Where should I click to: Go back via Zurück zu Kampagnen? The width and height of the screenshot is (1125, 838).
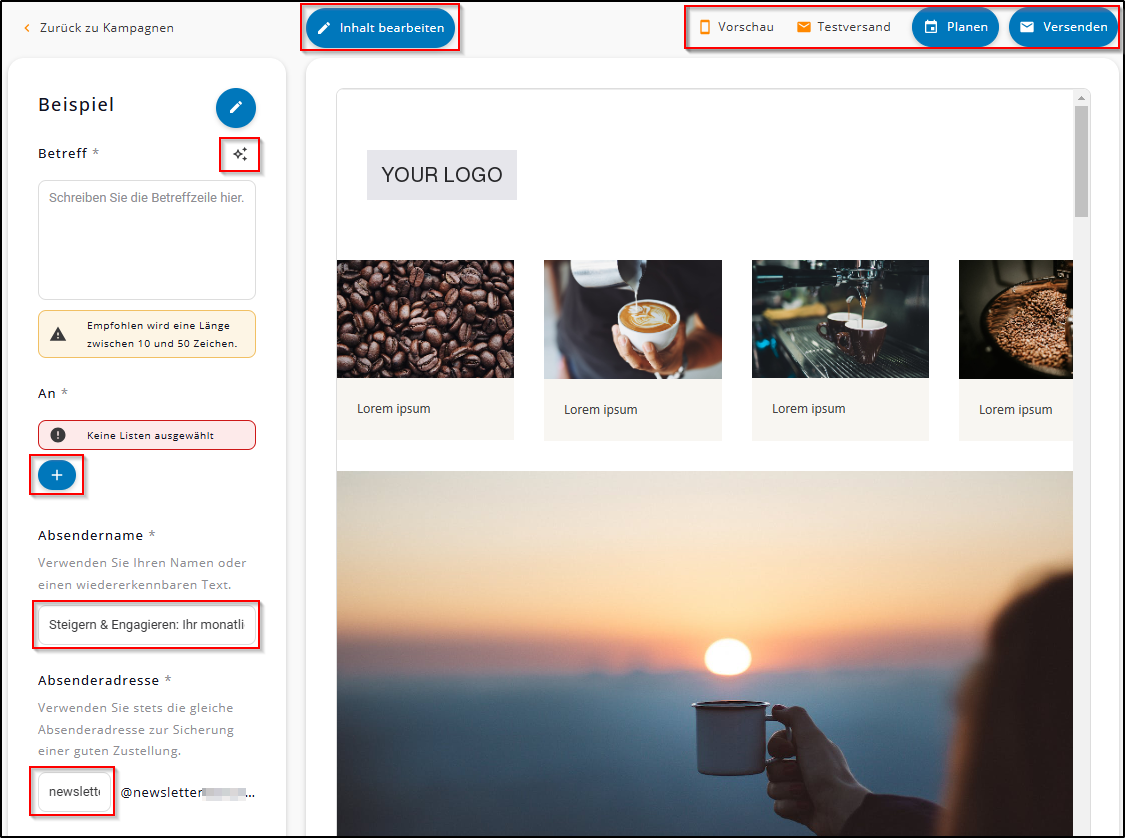point(106,28)
